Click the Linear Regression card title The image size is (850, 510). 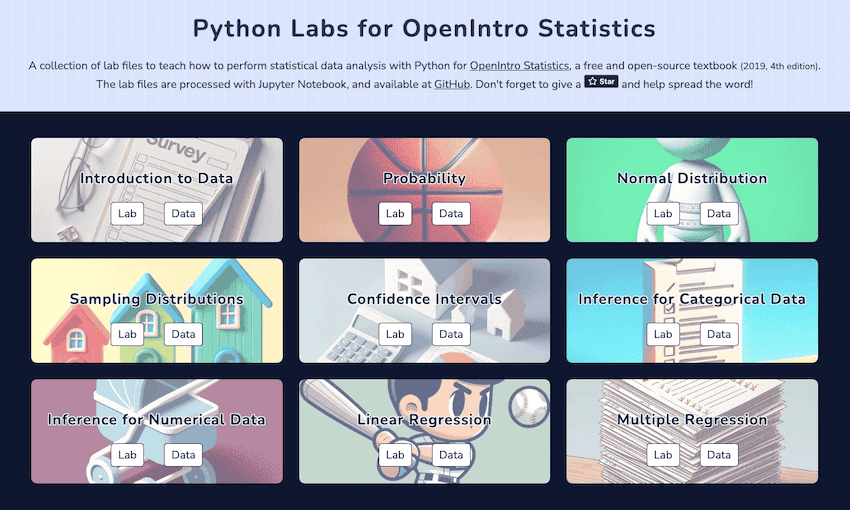pyautogui.click(x=424, y=420)
